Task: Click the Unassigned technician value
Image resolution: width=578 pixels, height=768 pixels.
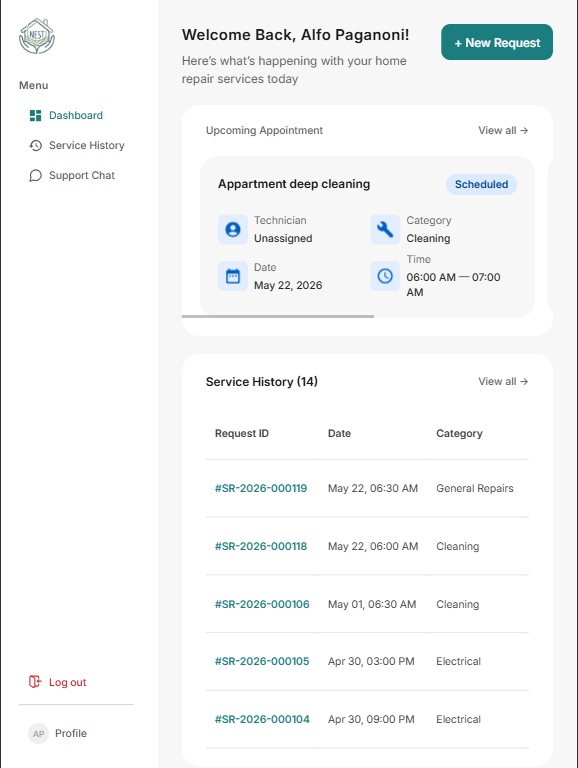Action: click(283, 238)
